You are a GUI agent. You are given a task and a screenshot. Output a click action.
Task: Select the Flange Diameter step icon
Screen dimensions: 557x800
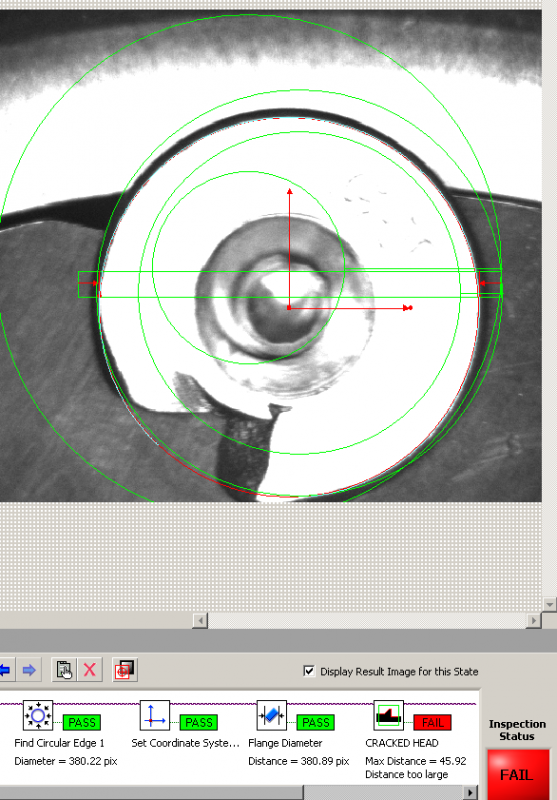click(x=271, y=715)
